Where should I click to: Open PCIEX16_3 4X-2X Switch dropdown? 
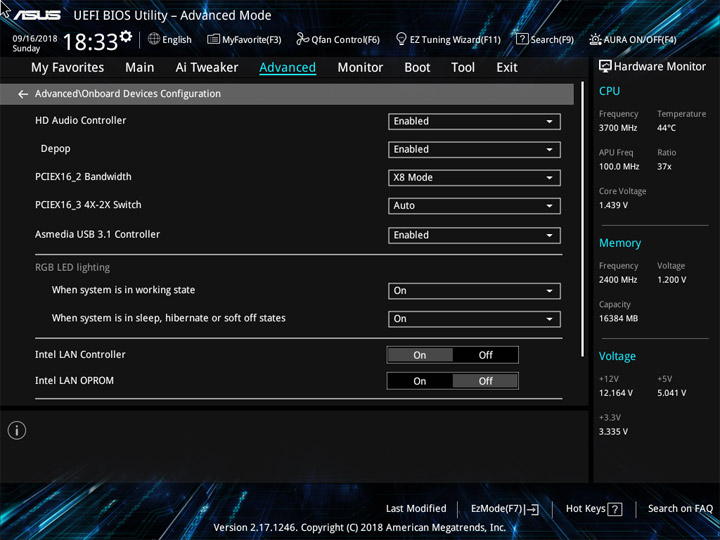click(x=474, y=206)
